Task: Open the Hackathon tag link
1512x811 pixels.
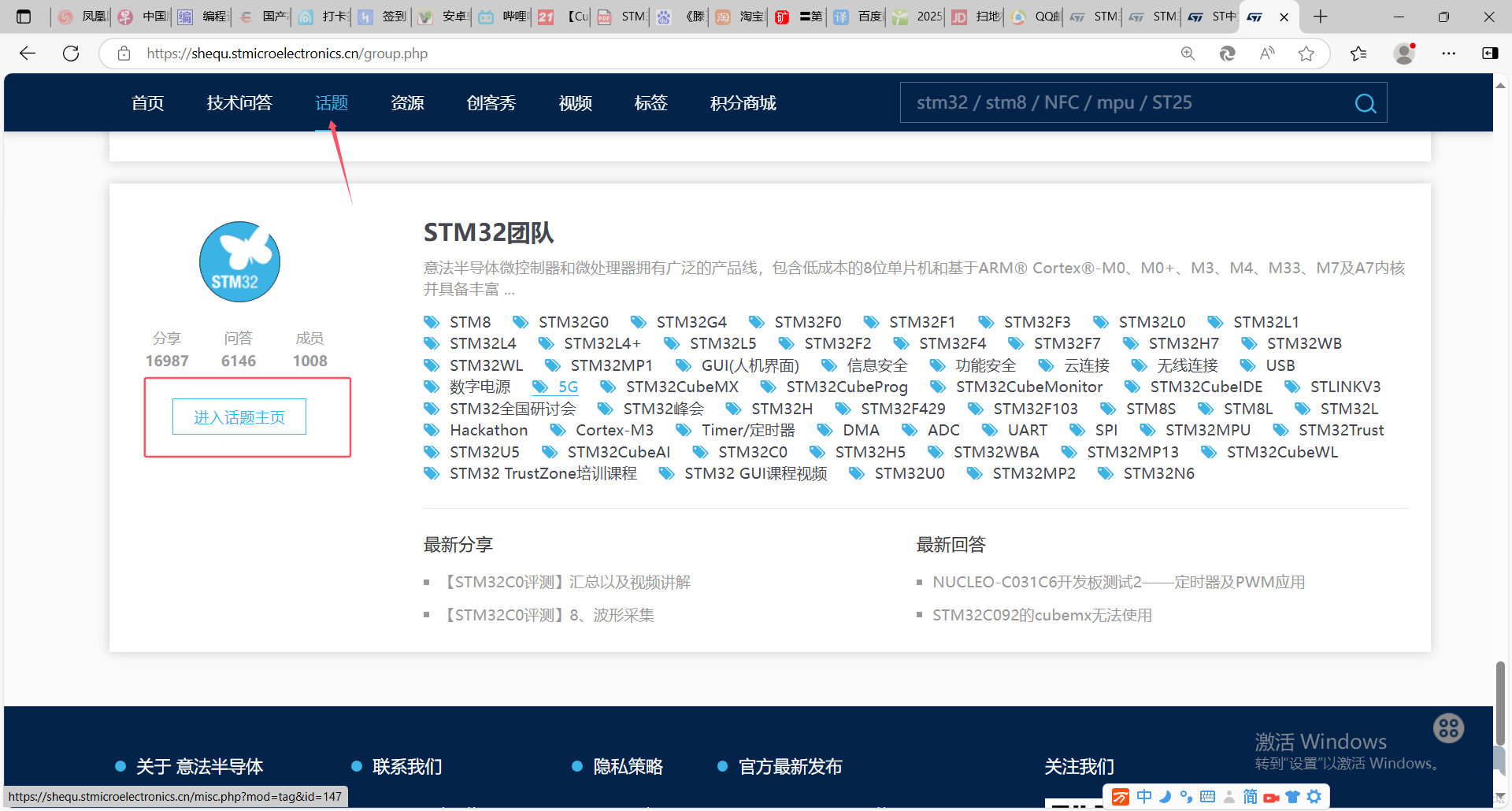Action: click(488, 430)
